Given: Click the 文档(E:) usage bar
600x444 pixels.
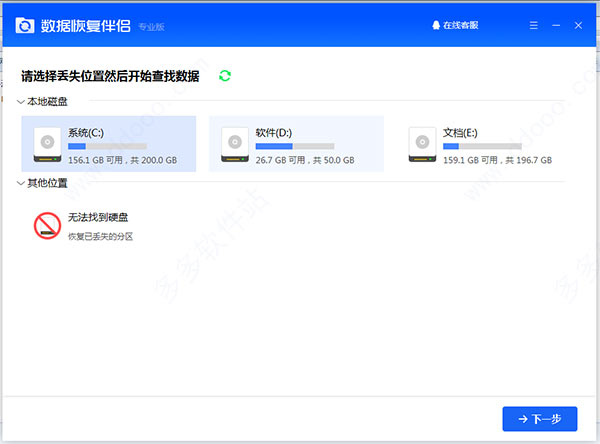Looking at the screenshot, I should tap(482, 146).
